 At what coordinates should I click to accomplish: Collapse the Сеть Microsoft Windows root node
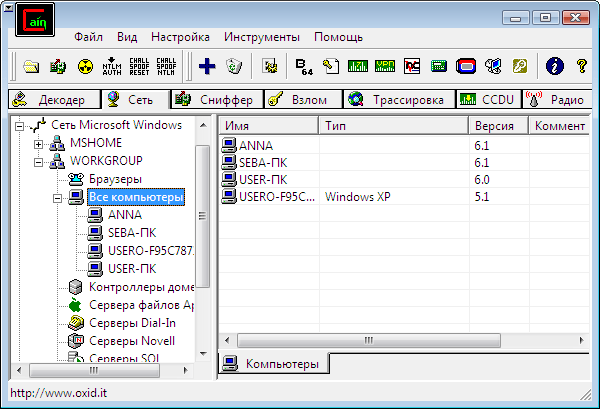[x=19, y=126]
